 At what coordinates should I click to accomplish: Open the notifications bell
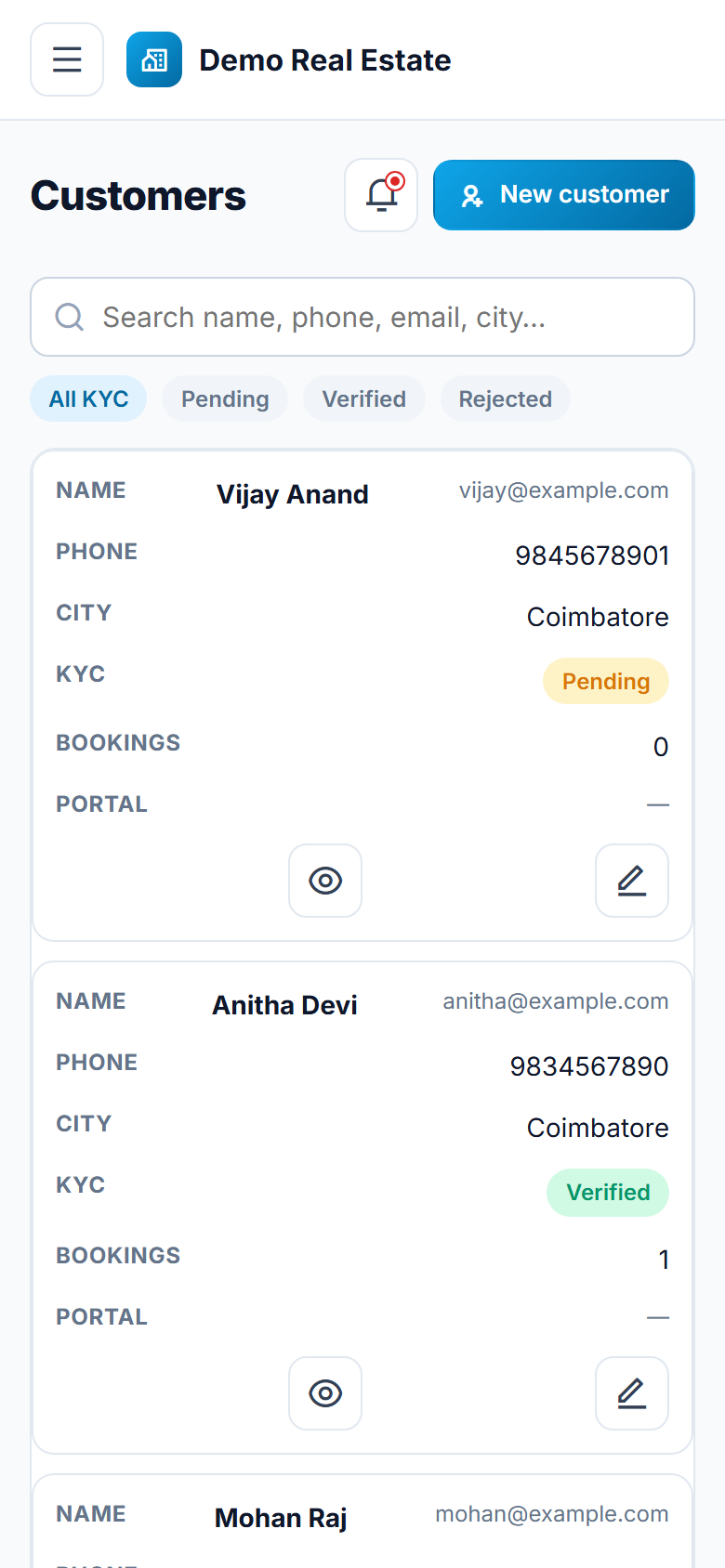coord(381,195)
